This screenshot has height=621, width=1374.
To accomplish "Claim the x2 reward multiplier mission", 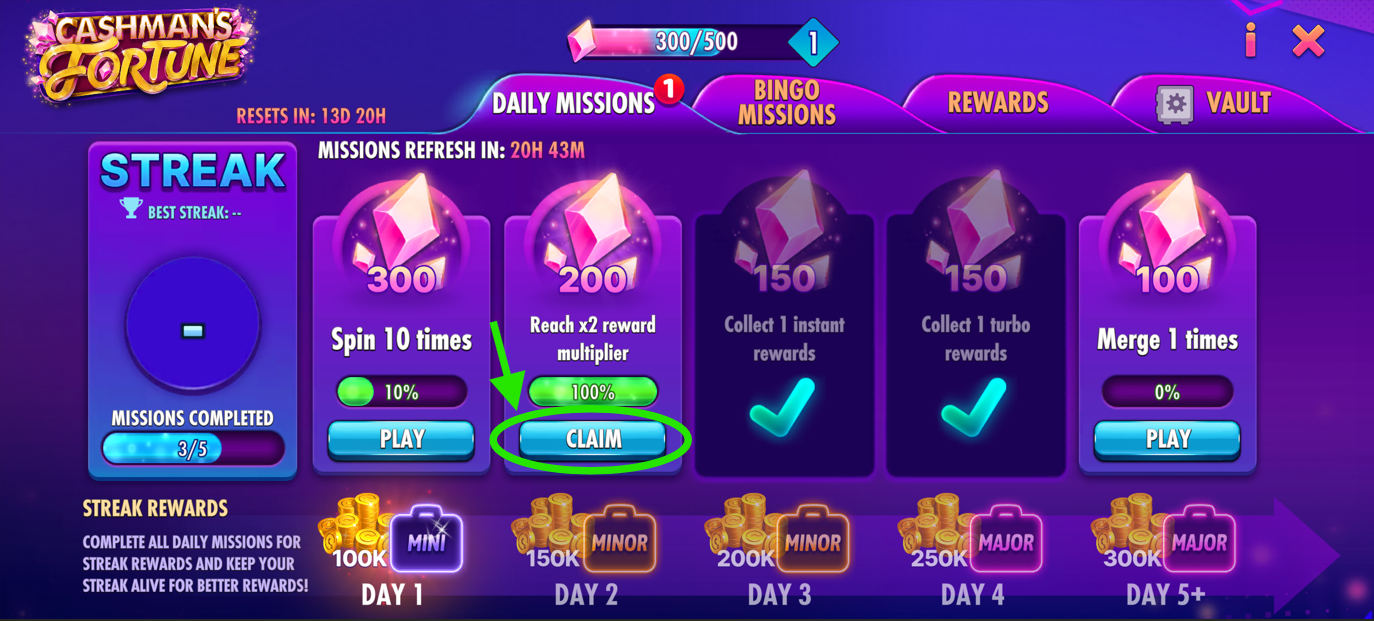I will (593, 439).
